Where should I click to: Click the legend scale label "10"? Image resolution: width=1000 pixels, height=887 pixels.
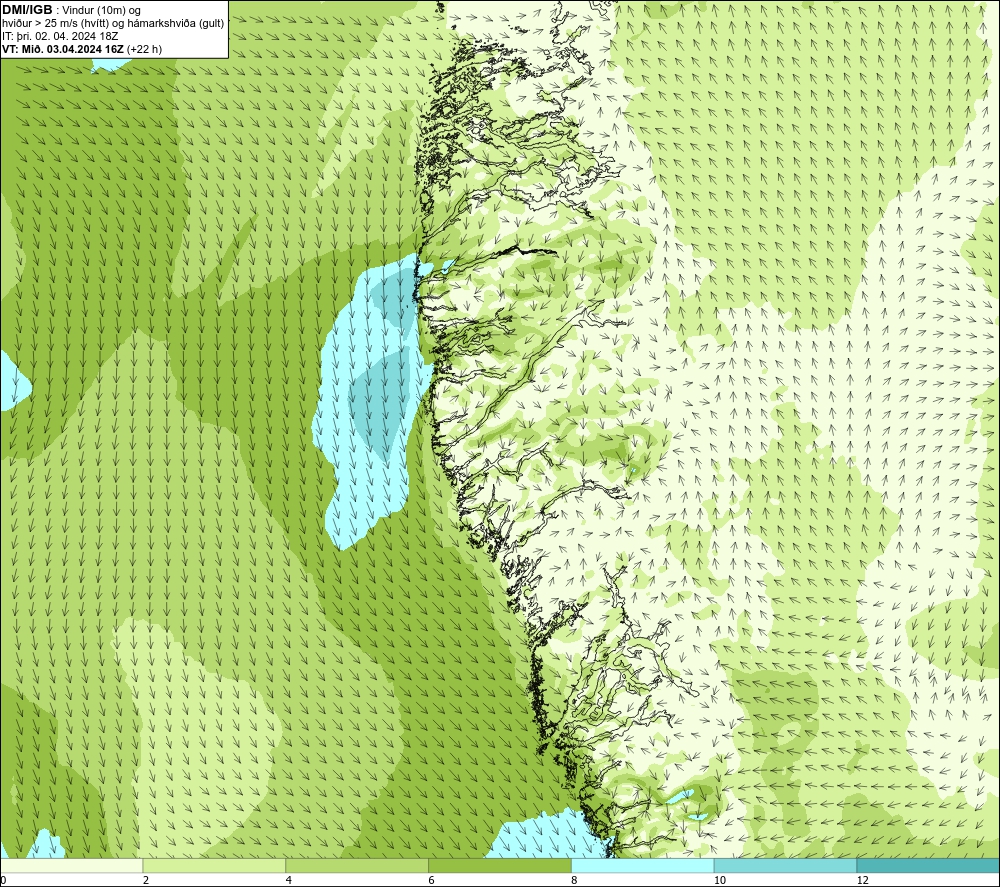[720, 880]
